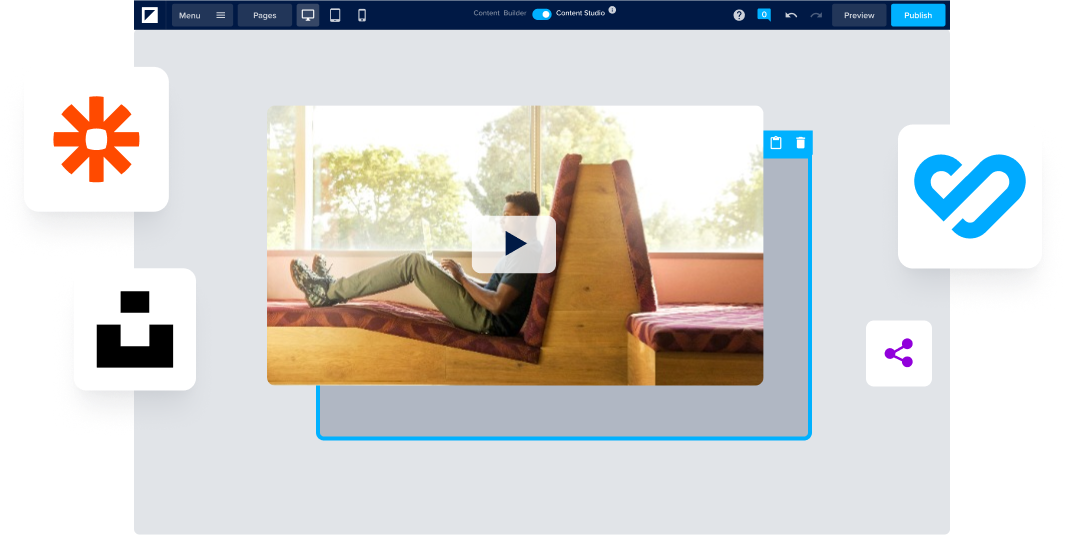Delete the selected block with trash icon
Screen dimensions: 1066x535
click(800, 143)
